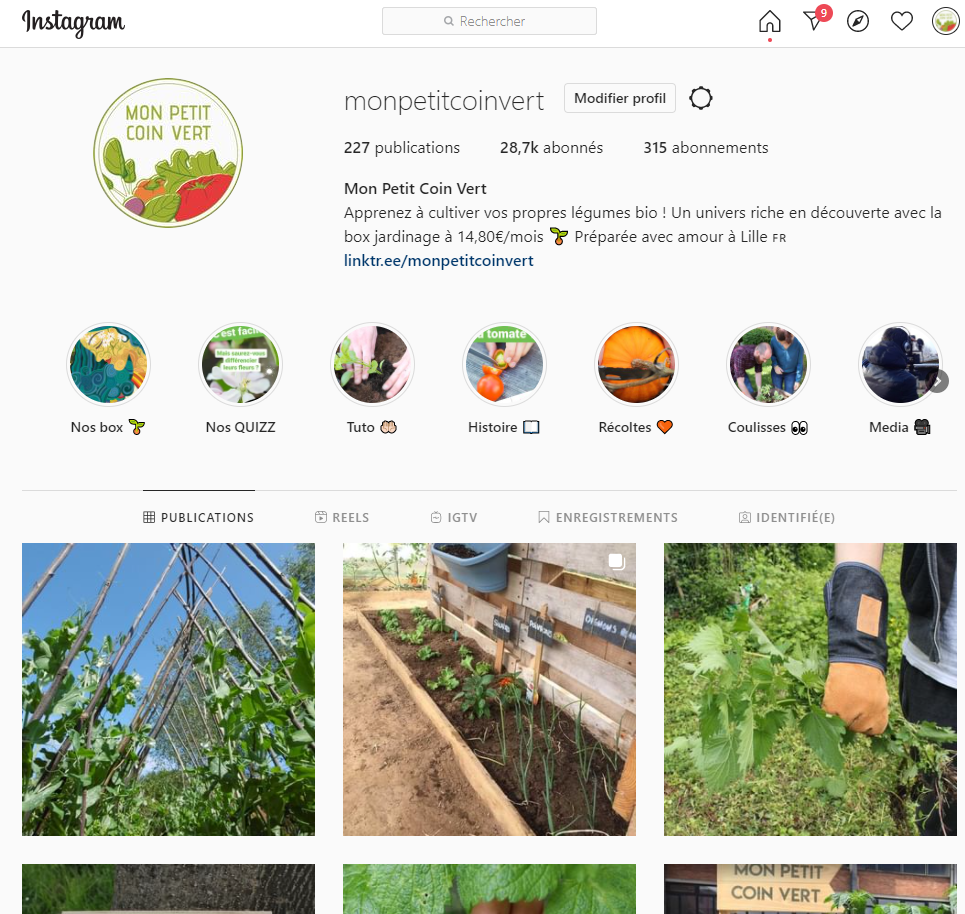Click the Modifier profil button
965x914 pixels.
point(620,98)
